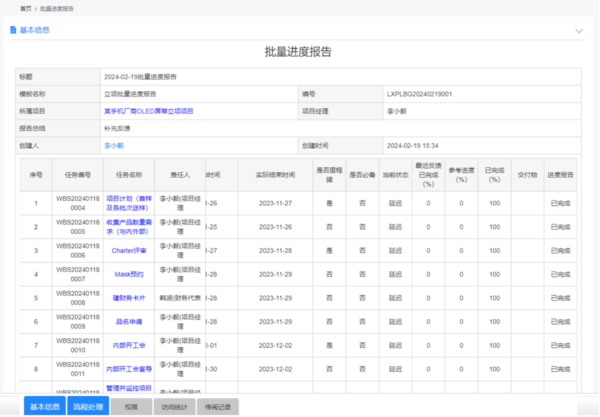Open the 品名申请 task link

(x=128, y=322)
